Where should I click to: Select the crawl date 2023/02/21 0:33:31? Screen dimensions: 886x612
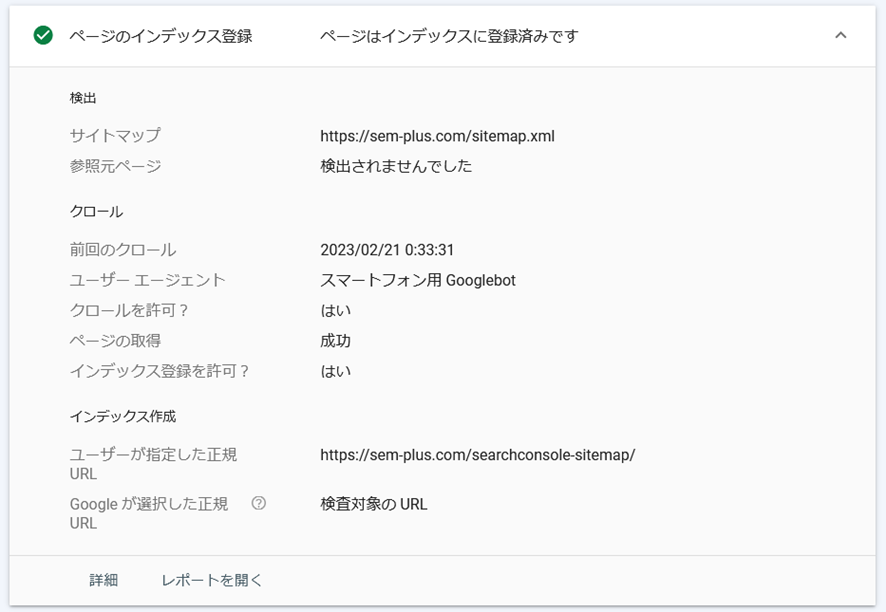[387, 250]
